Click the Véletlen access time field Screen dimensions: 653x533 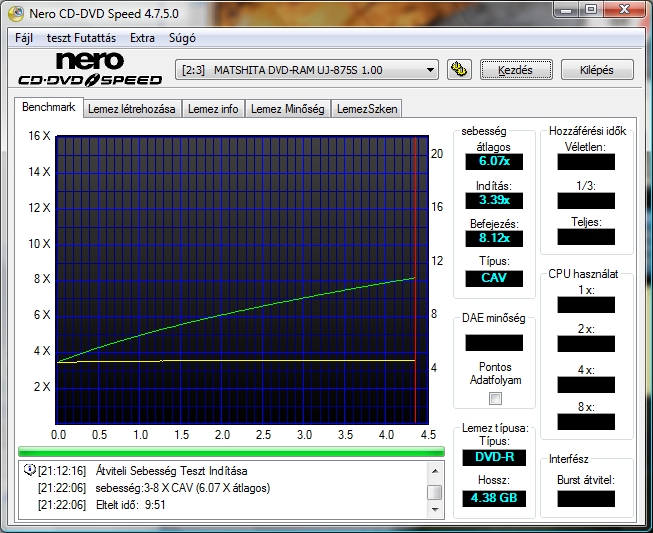click(586, 162)
